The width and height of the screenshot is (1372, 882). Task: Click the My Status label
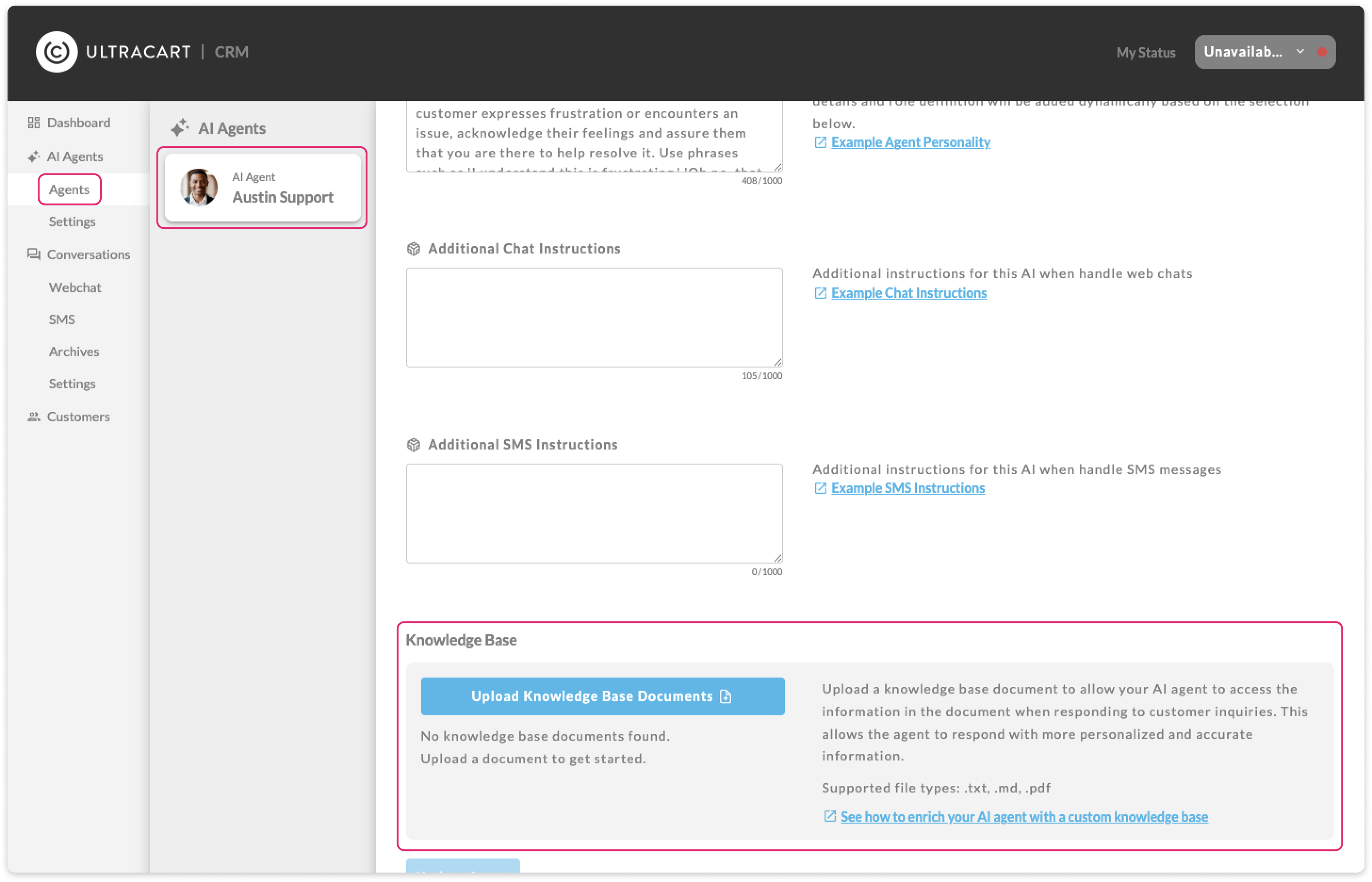(1145, 52)
